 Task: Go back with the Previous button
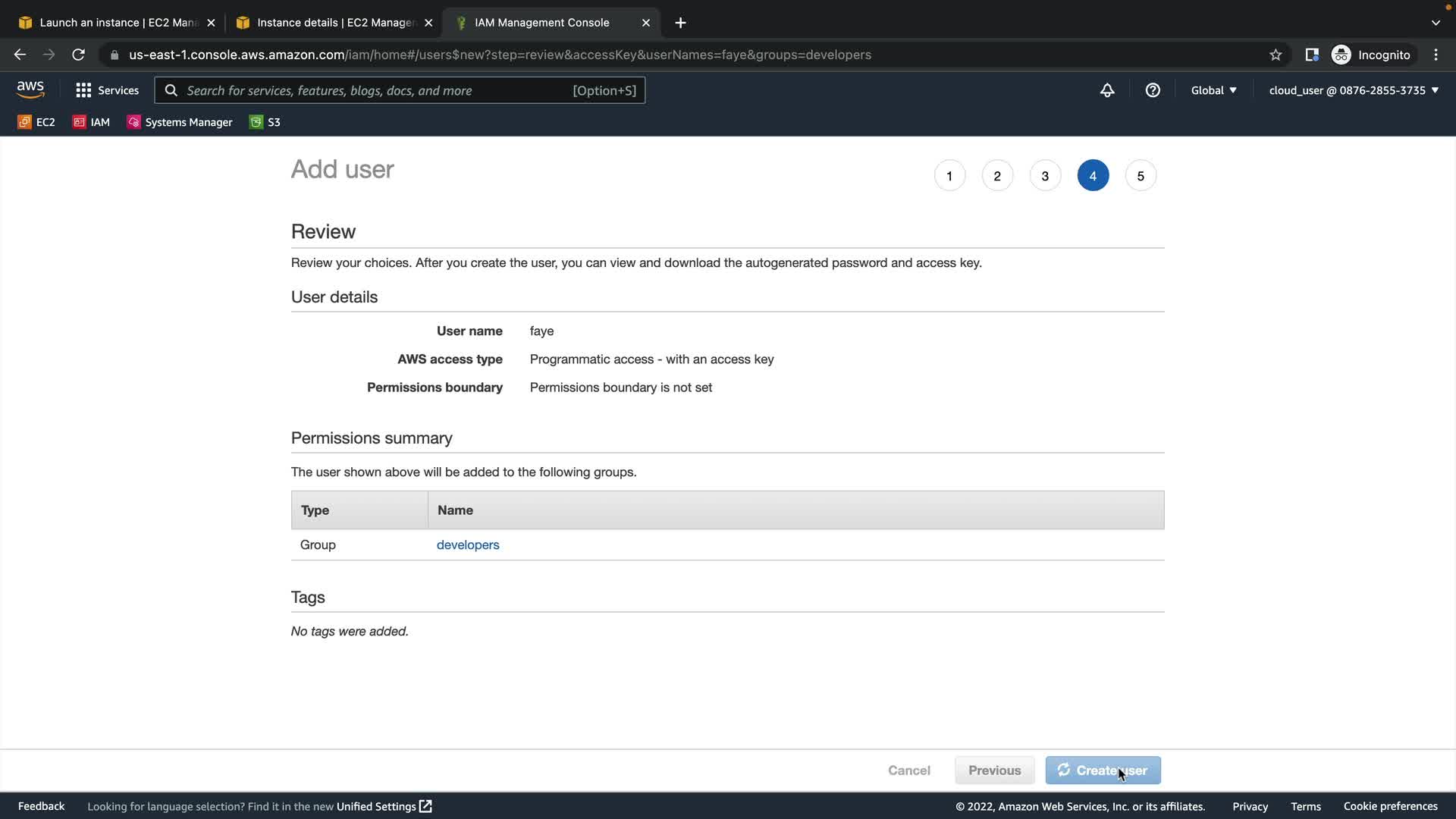[x=994, y=770]
